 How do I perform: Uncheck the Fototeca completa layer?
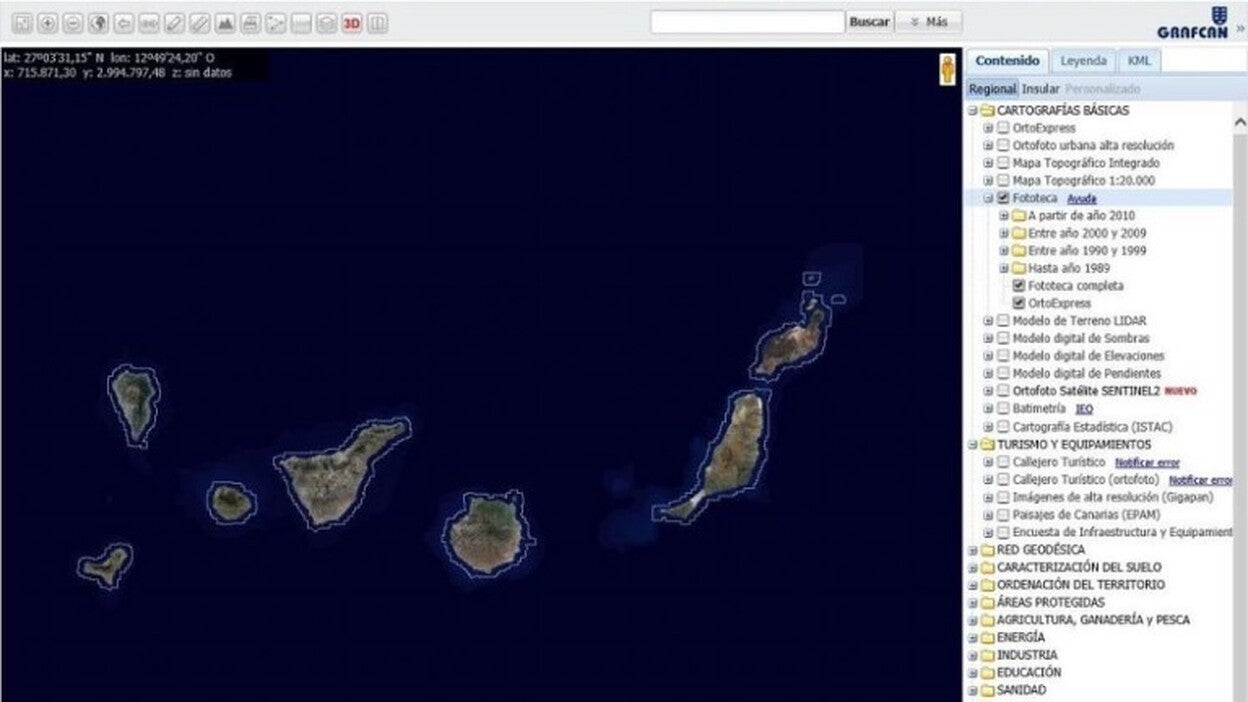(x=1019, y=286)
